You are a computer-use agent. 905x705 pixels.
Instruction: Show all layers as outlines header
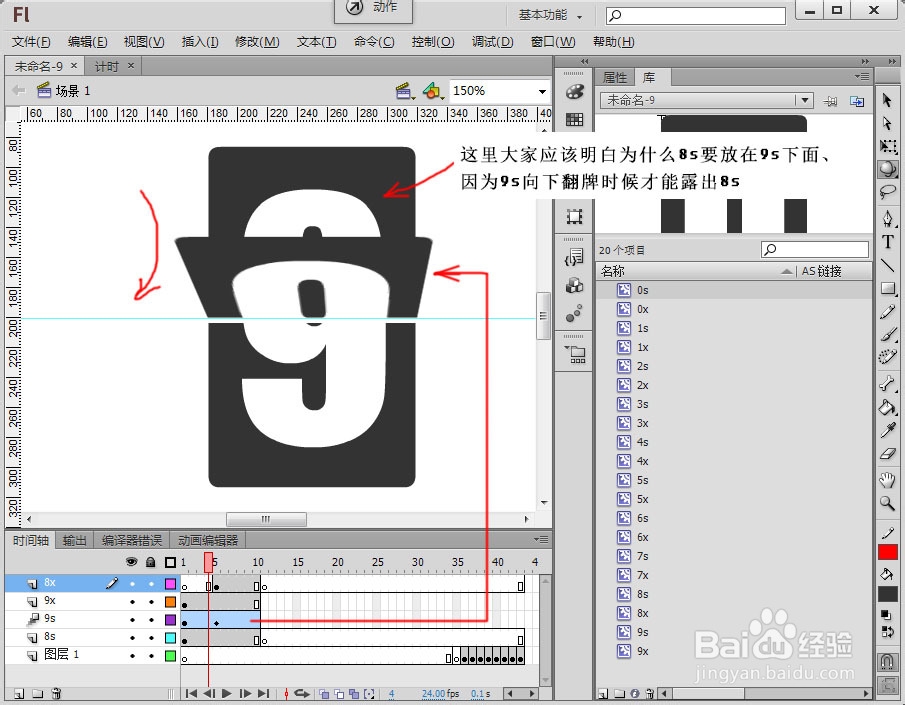point(170,562)
